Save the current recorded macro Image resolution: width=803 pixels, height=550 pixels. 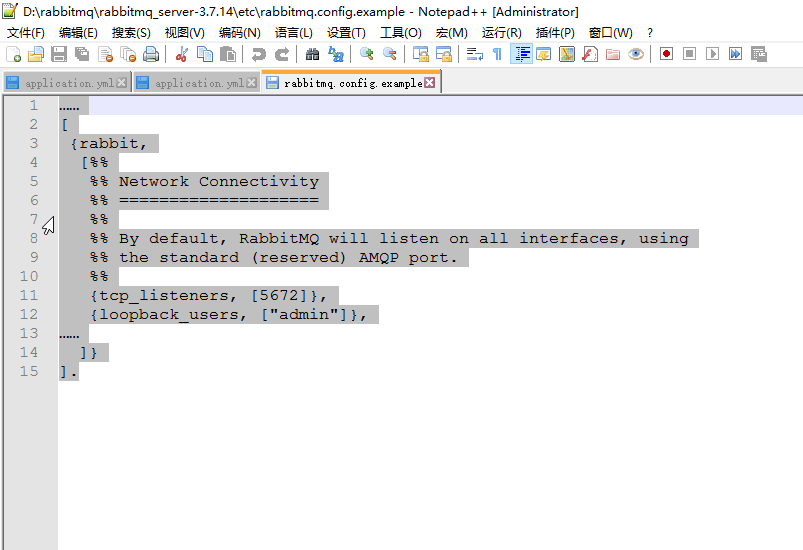759,54
